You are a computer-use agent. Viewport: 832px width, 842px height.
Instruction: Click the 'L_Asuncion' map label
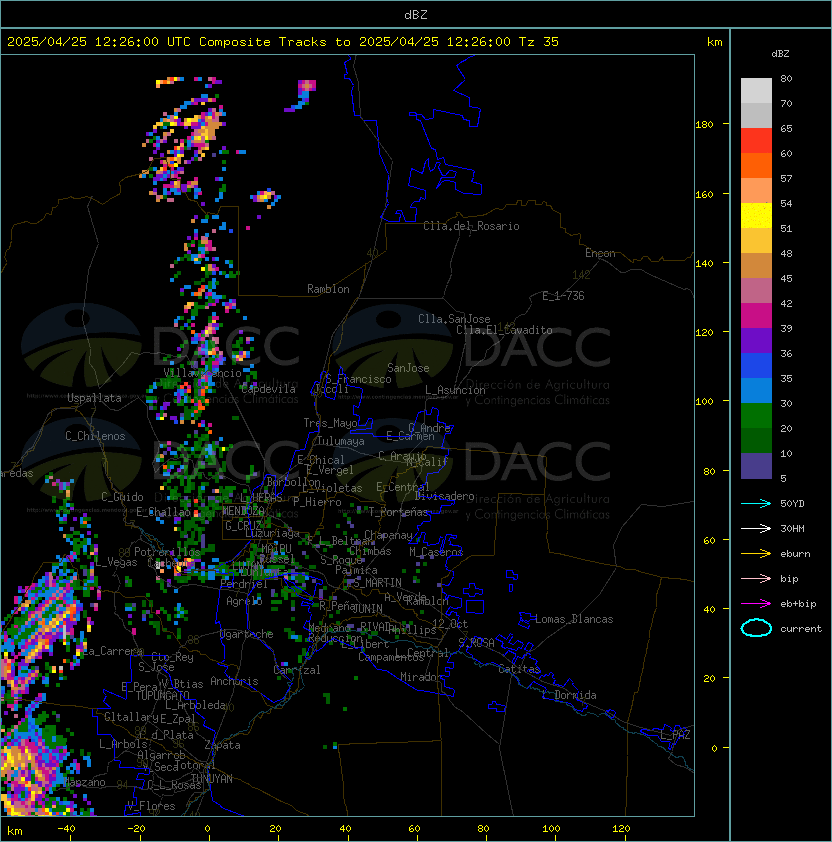[455, 390]
